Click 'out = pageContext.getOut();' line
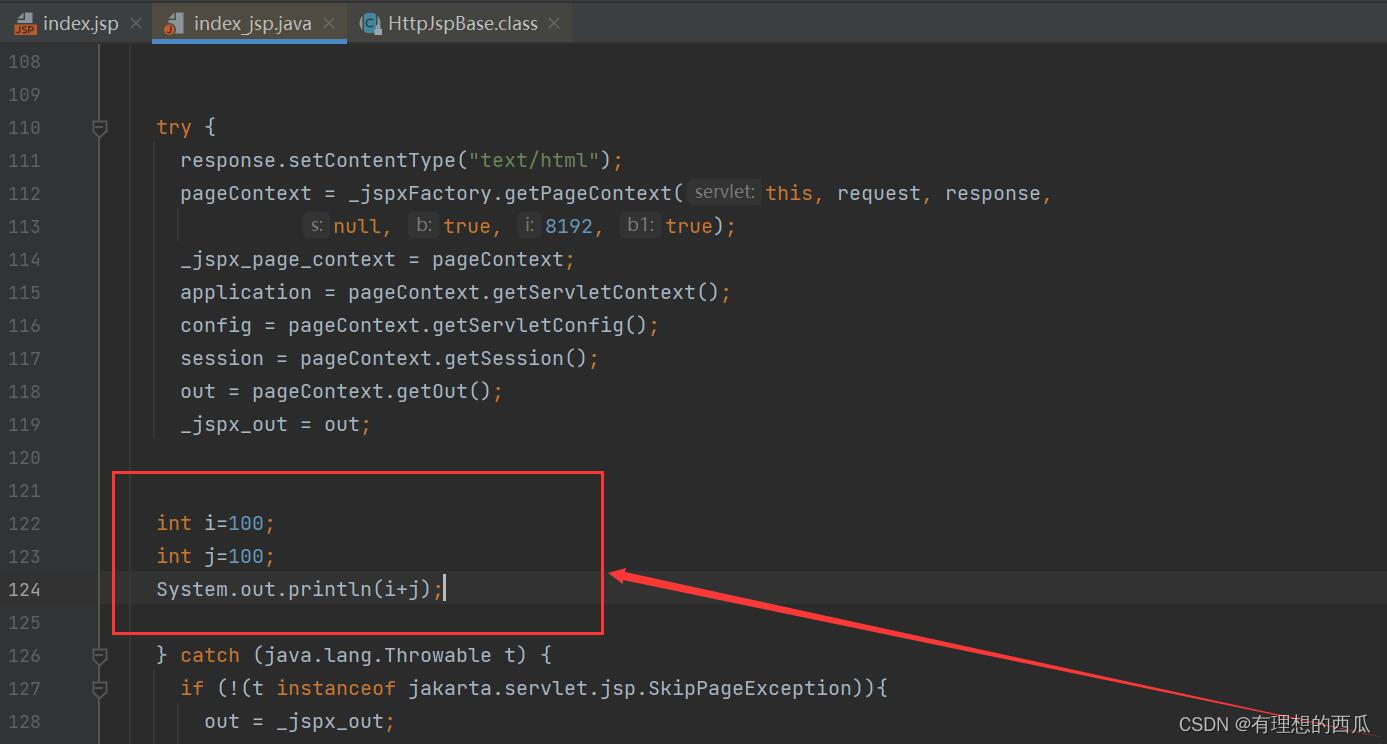 (x=342, y=391)
